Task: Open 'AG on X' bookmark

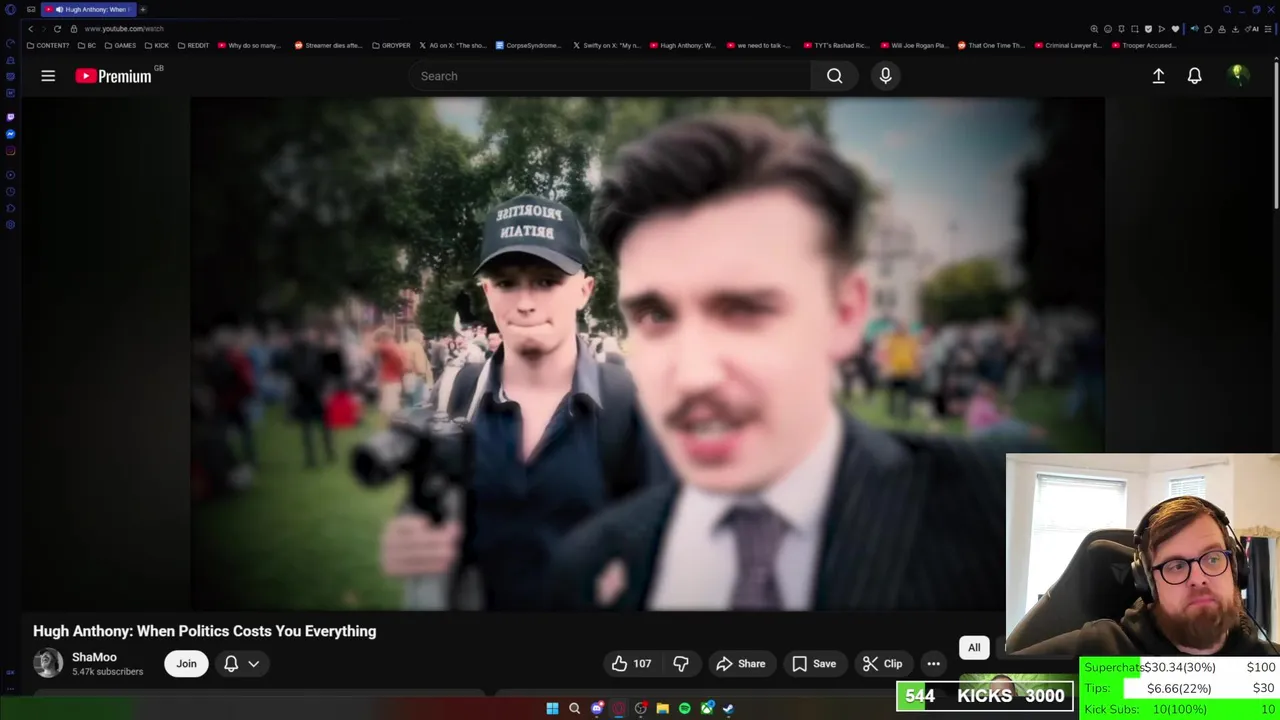Action: point(452,45)
